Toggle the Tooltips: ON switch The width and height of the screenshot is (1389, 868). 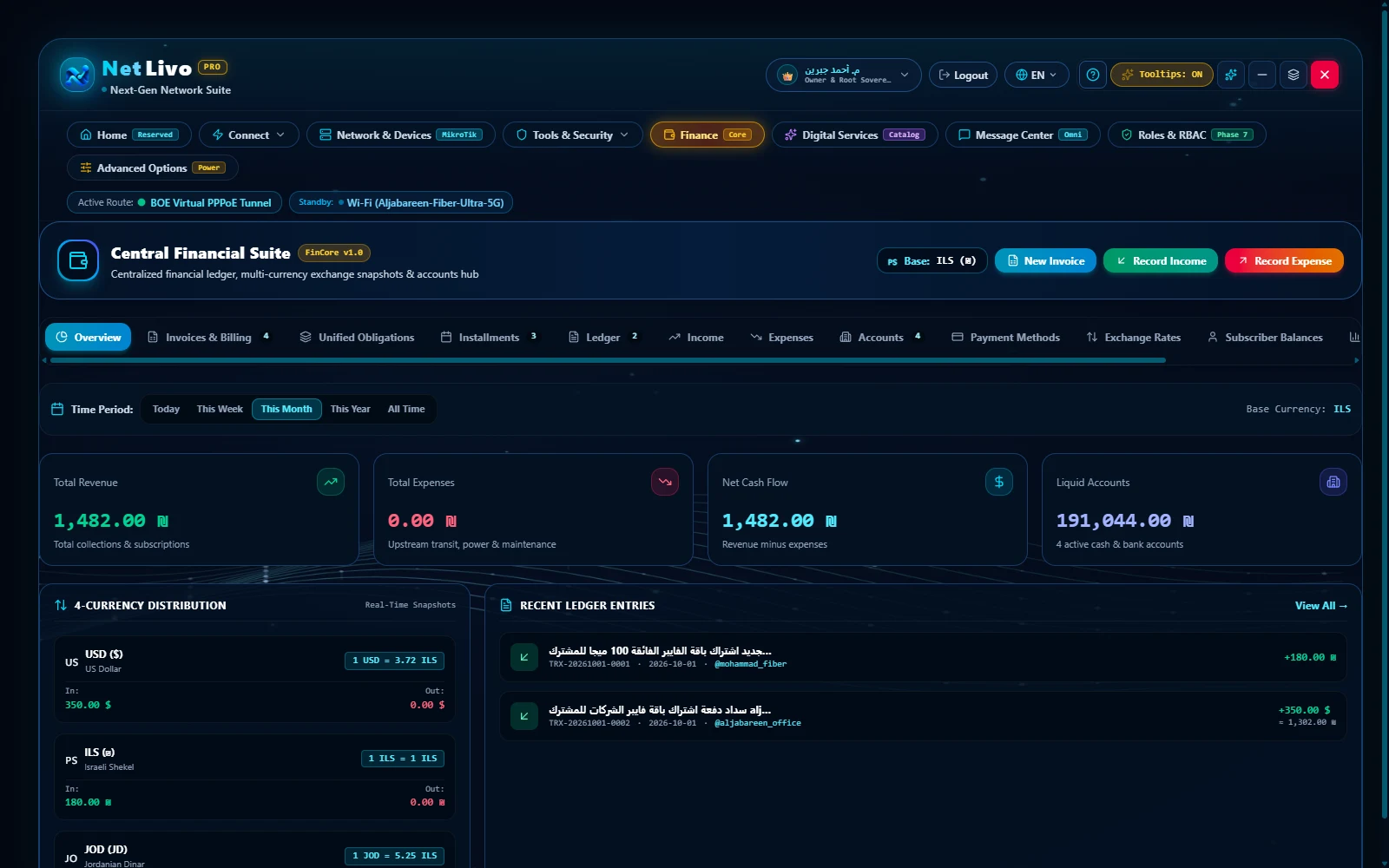coord(1162,75)
